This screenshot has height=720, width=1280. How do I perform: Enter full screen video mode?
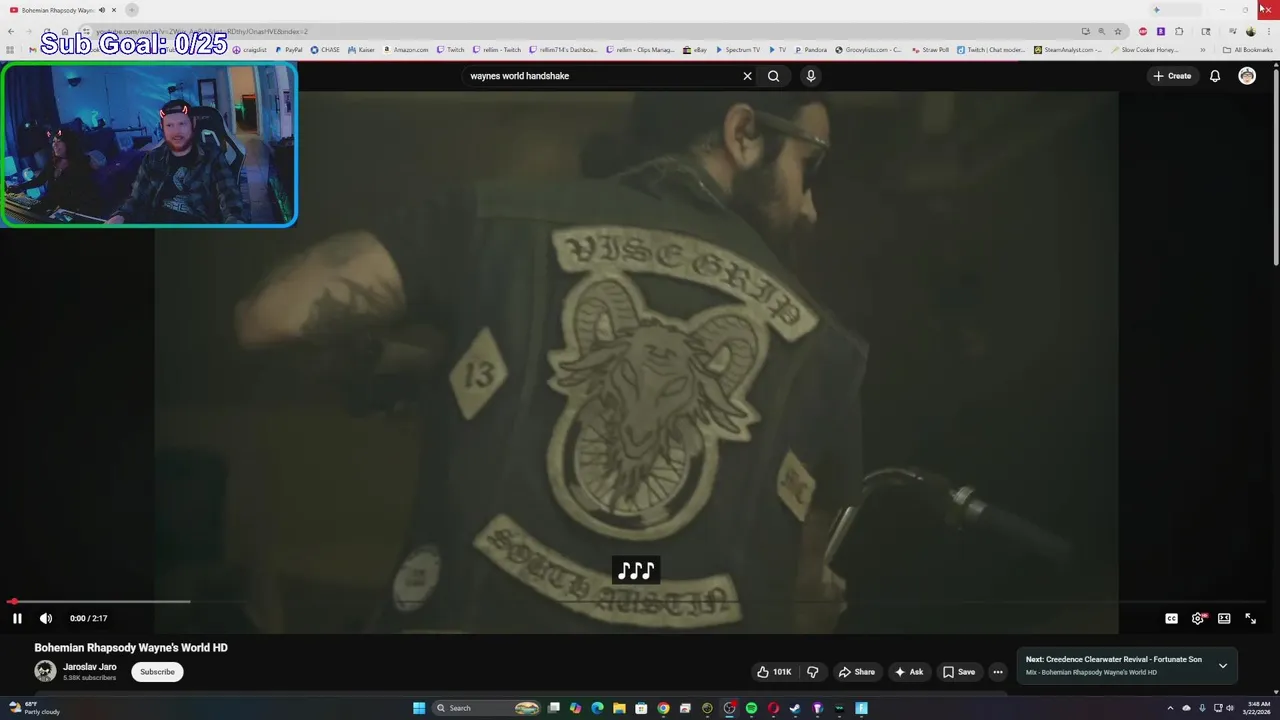(1250, 618)
